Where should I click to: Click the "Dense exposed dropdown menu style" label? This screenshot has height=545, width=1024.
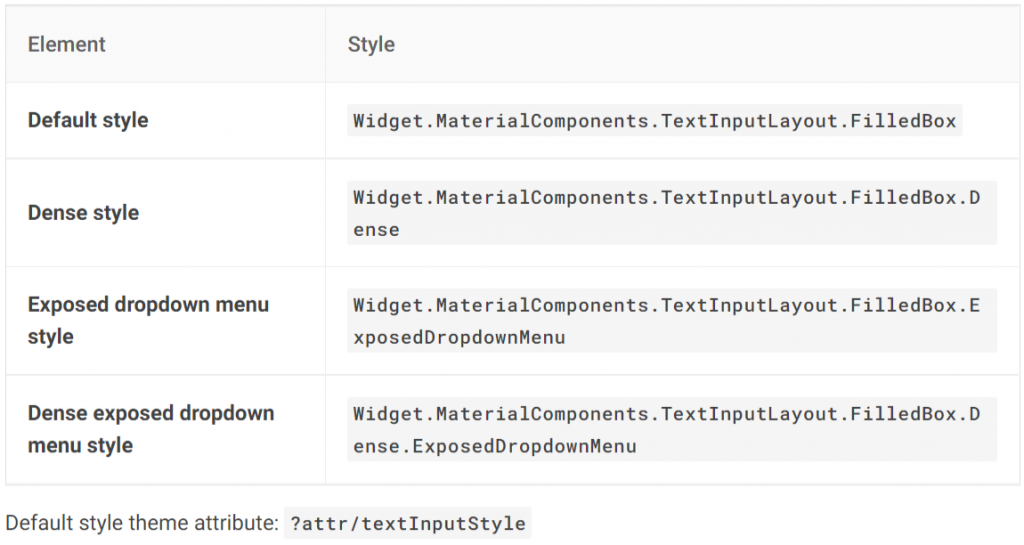(150, 413)
